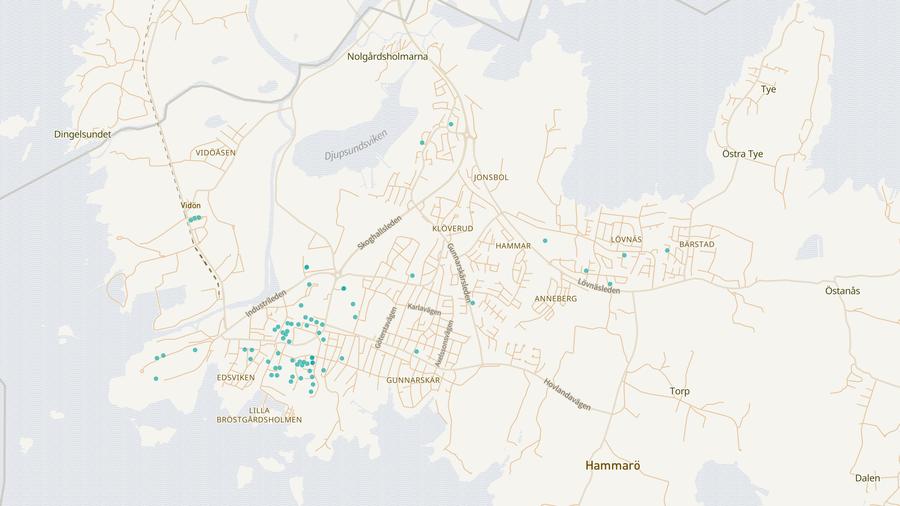Select the ANNEBERG neighborhood label

[x=556, y=299]
